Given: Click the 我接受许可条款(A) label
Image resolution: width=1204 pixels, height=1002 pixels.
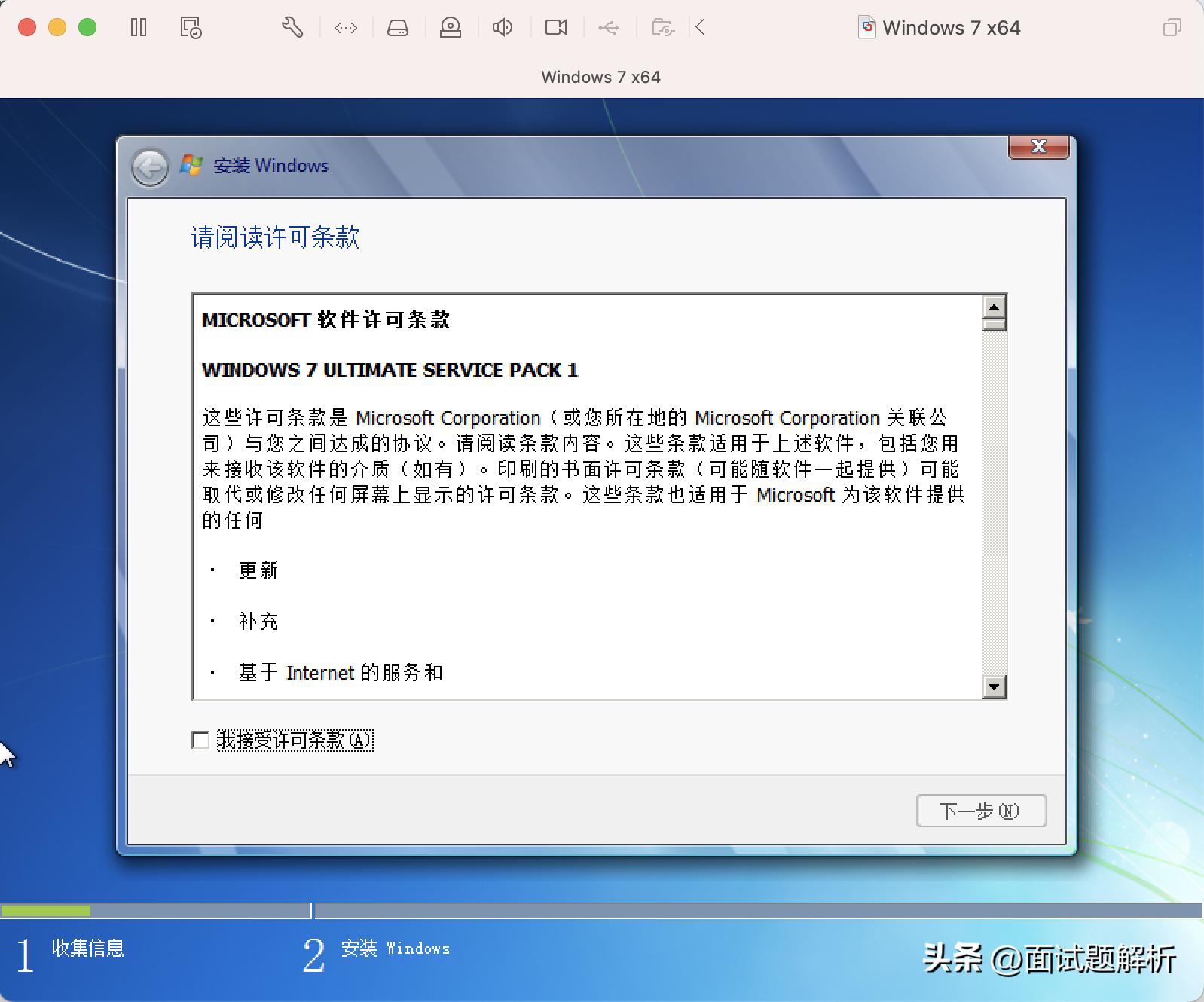Looking at the screenshot, I should click(x=295, y=740).
